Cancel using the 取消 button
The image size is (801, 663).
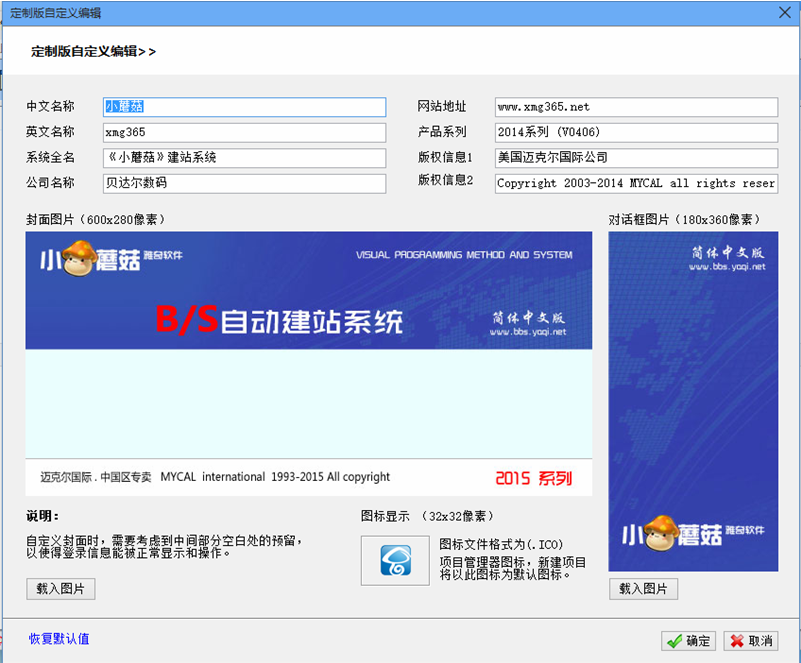[x=750, y=641]
